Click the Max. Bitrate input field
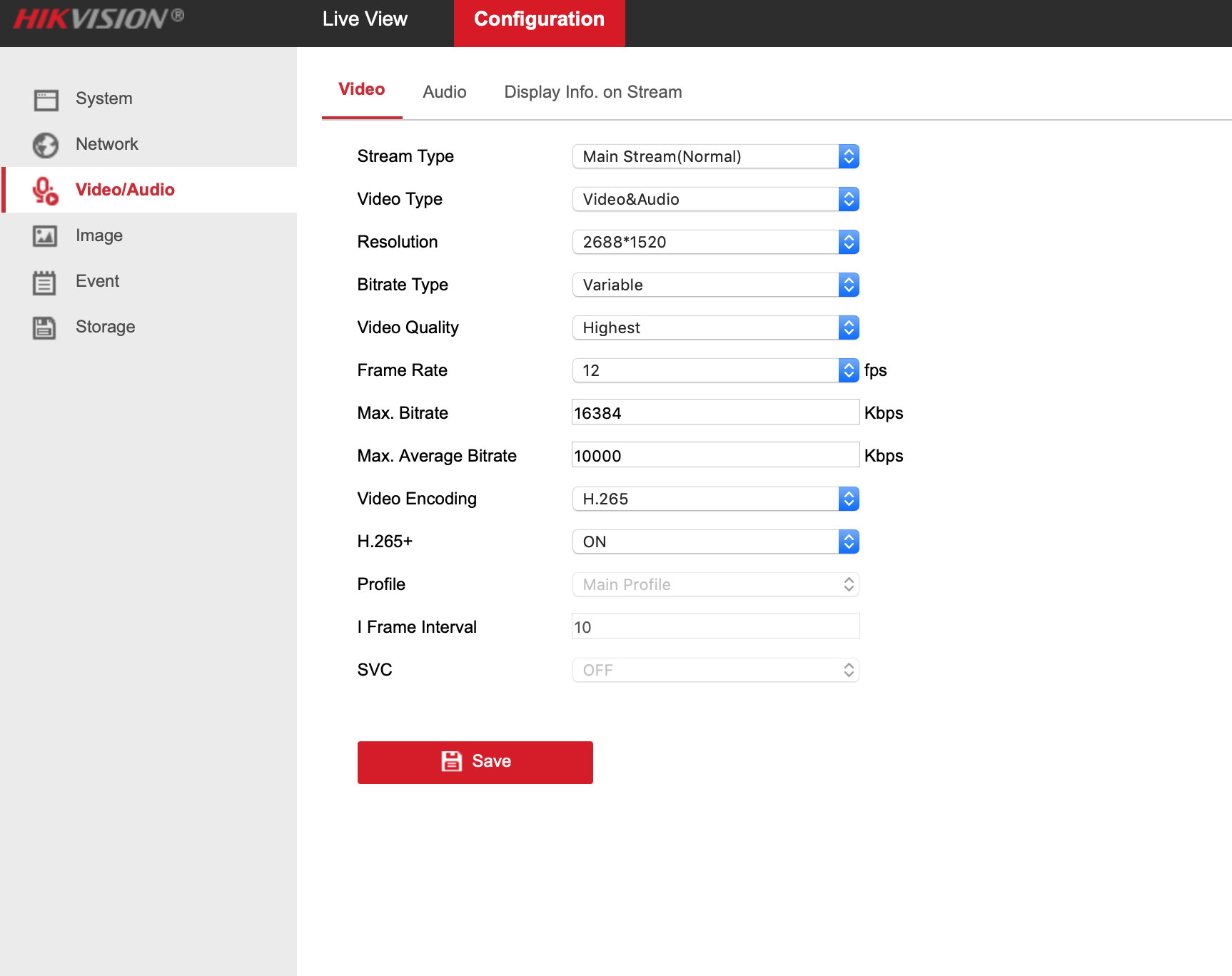1232x976 pixels. 715,412
